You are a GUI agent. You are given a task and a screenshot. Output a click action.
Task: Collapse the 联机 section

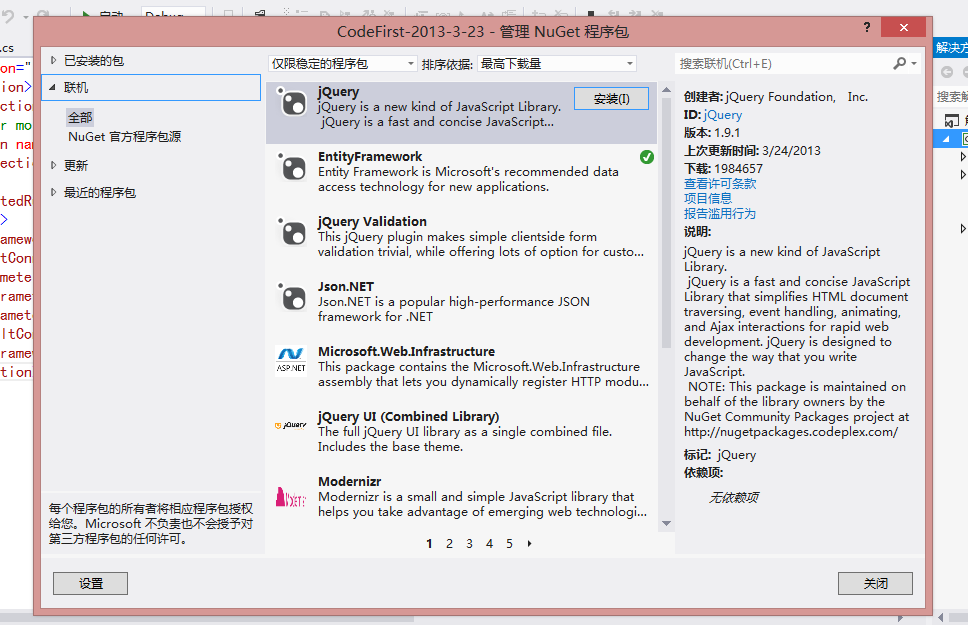[53, 88]
